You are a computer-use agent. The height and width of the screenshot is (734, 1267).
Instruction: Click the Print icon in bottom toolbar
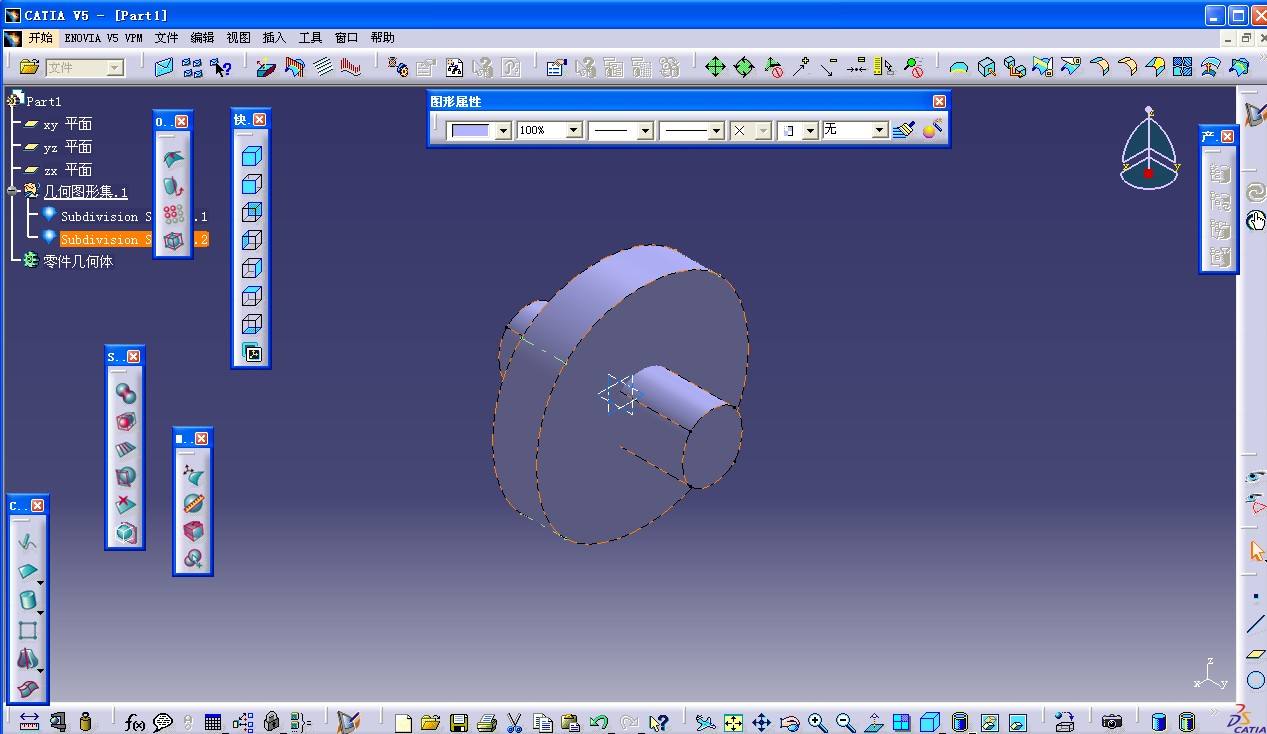[x=487, y=723]
